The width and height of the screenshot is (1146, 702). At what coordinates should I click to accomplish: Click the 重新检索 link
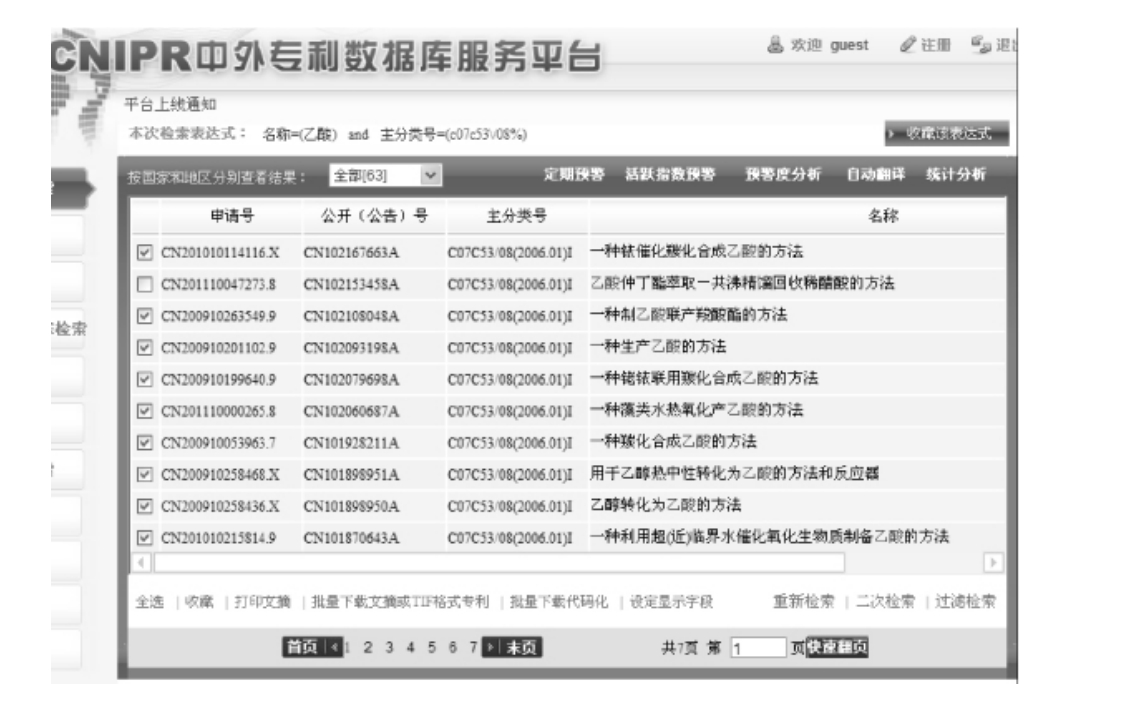pyautogui.click(x=803, y=602)
